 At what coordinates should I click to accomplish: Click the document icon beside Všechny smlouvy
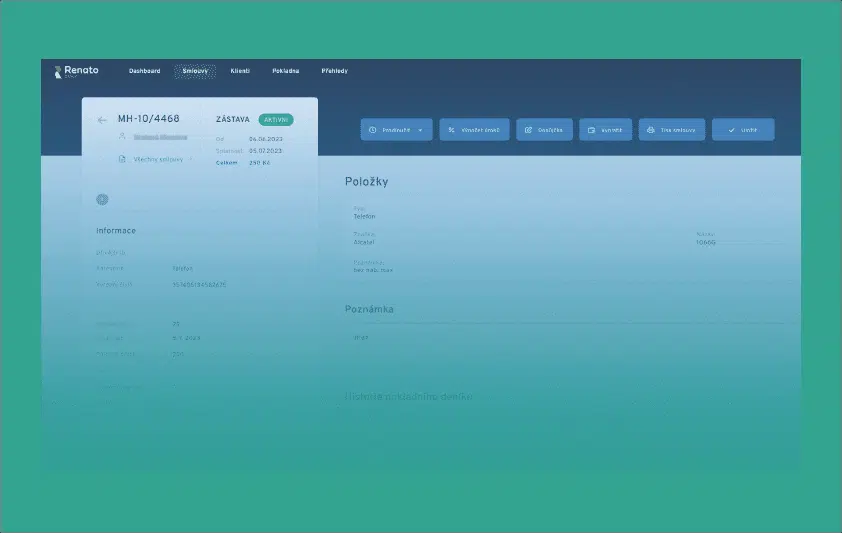click(x=122, y=159)
